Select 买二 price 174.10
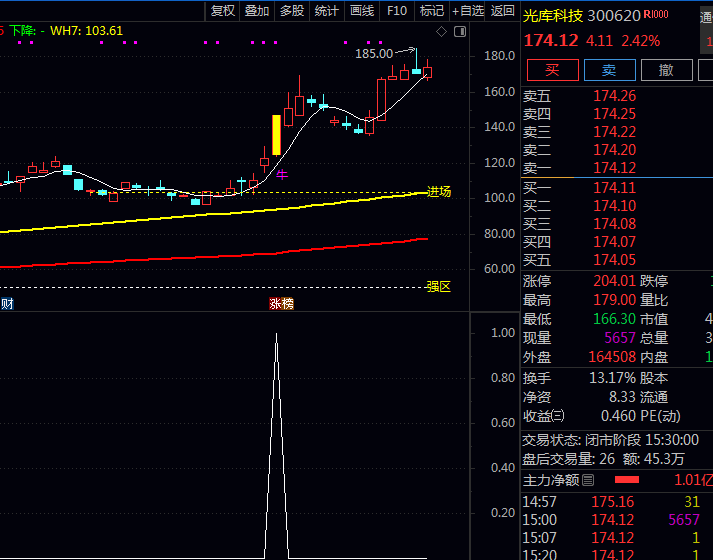713x560 pixels. [614, 206]
